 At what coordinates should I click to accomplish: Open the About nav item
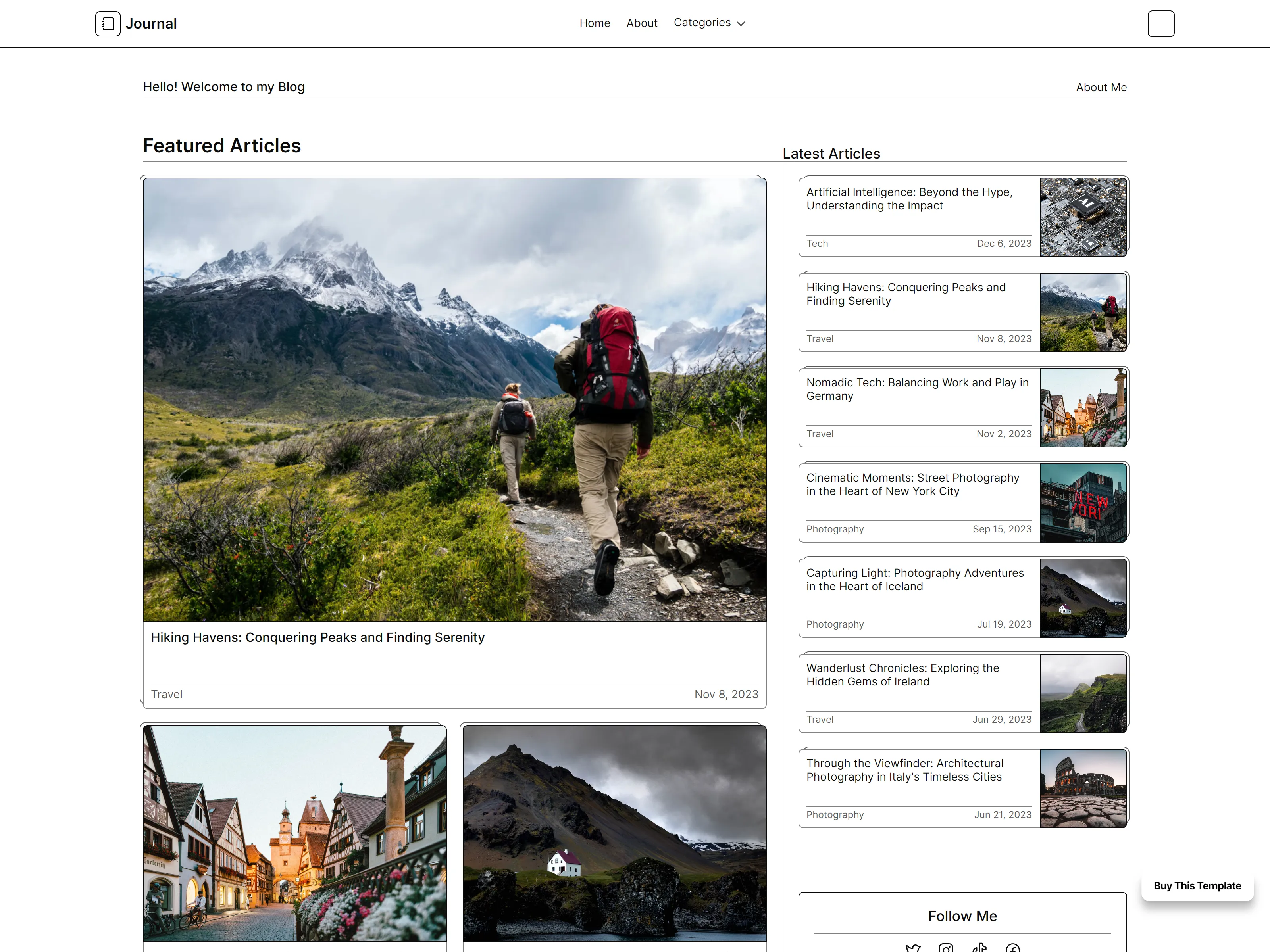[642, 23]
